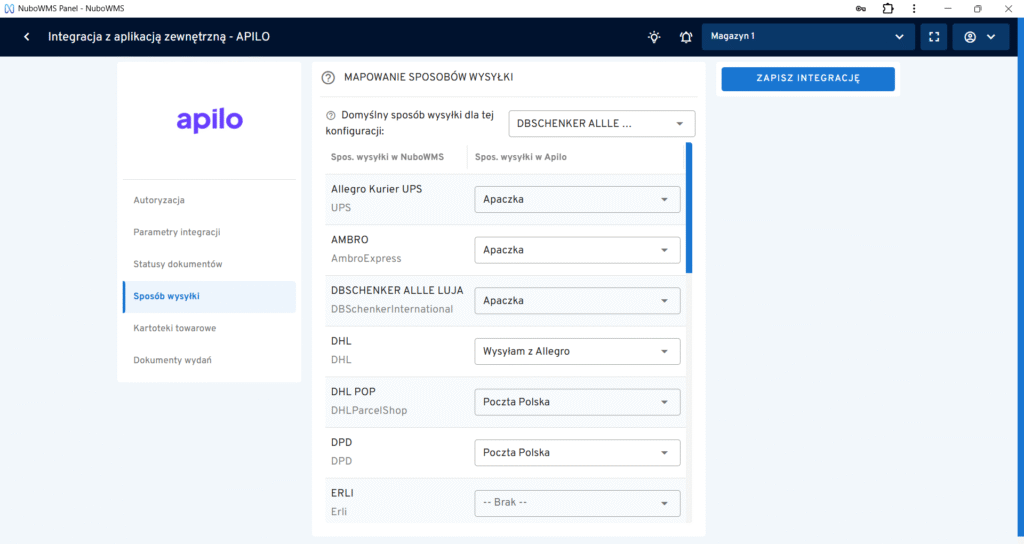Click the back arrow in header
This screenshot has height=544, width=1024.
[x=26, y=37]
